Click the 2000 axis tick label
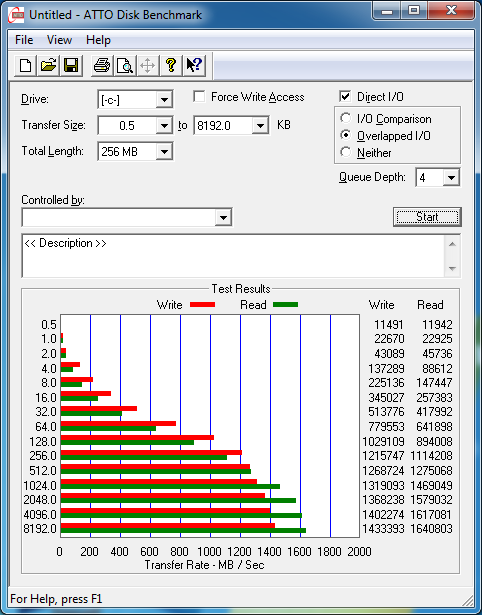 (x=359, y=552)
